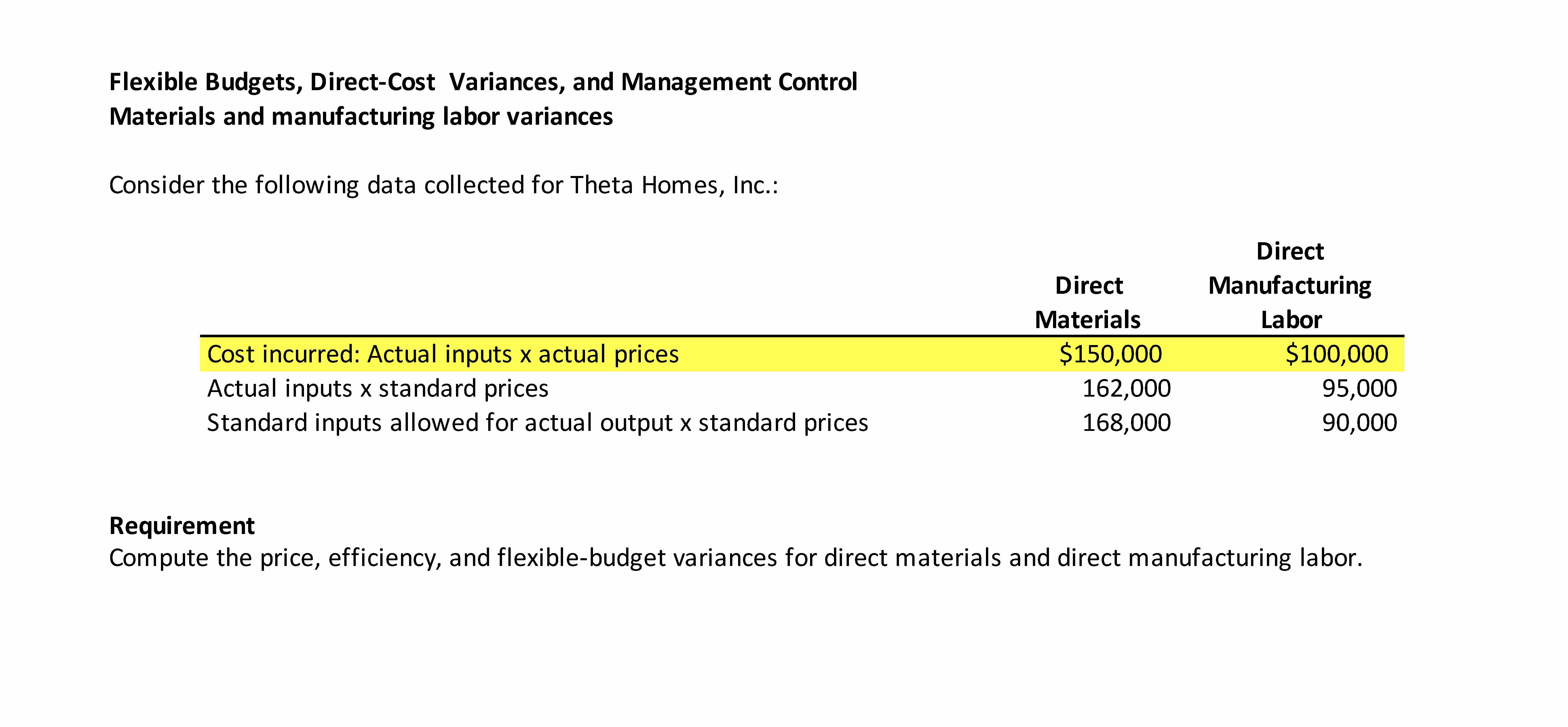This screenshot has height=727, width=1568.
Task: Click the bold Requirement heading
Action: pos(181,525)
